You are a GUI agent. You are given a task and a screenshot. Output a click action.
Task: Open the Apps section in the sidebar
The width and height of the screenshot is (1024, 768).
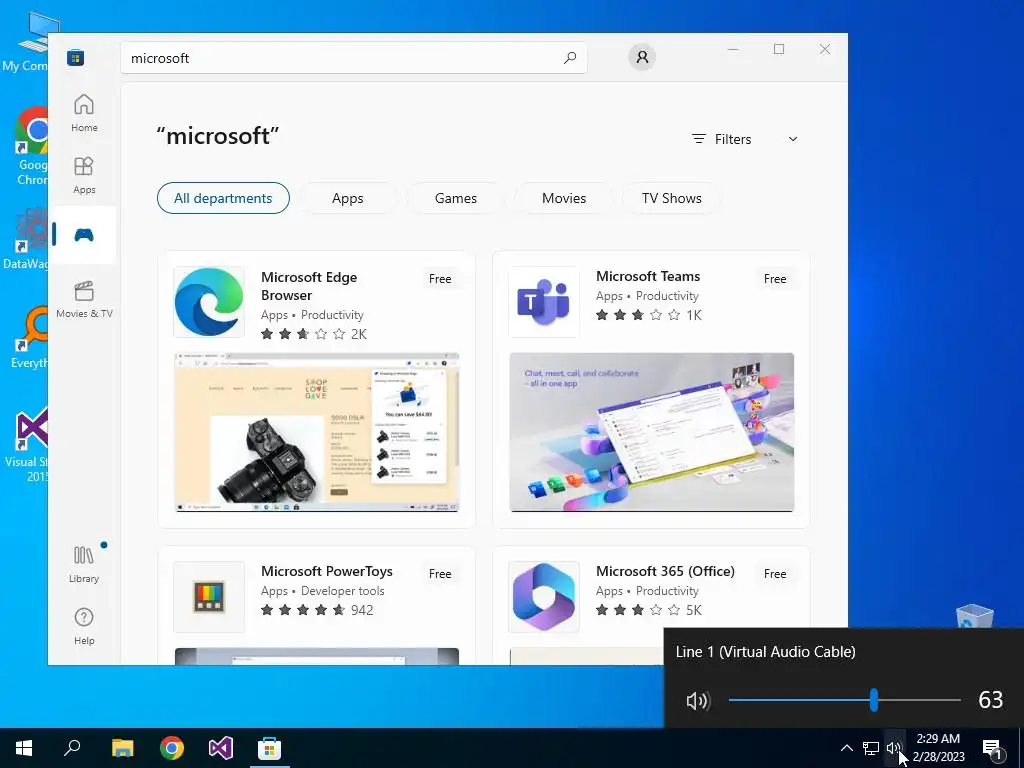point(84,175)
